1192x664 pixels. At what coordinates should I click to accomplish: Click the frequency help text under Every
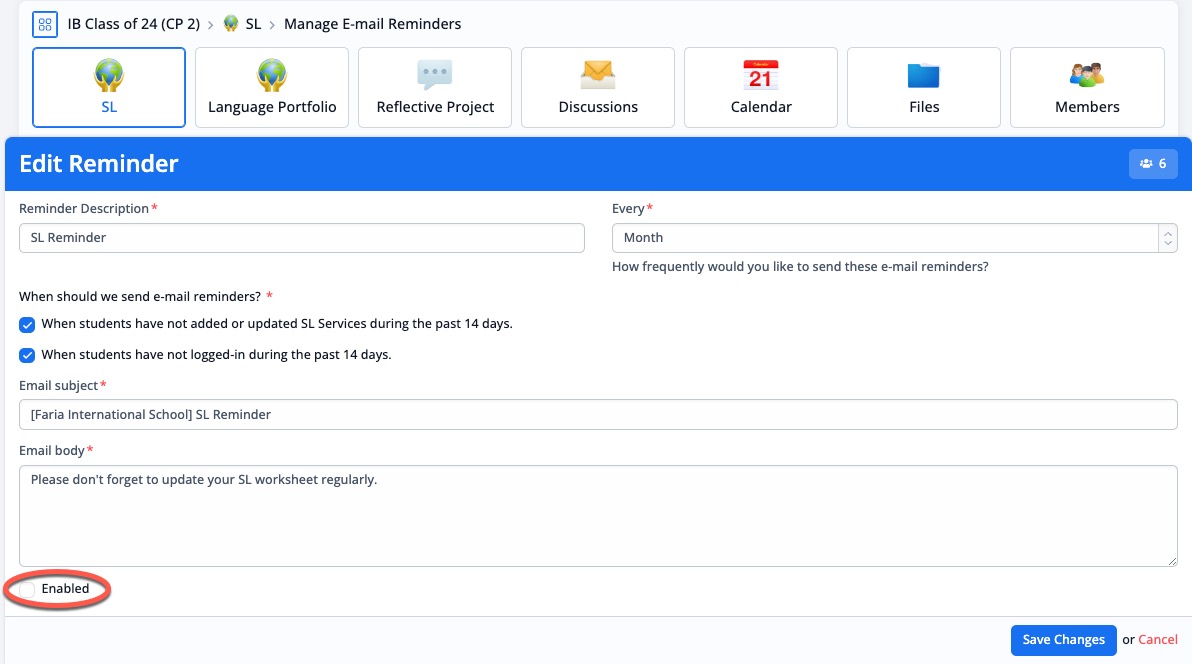800,267
